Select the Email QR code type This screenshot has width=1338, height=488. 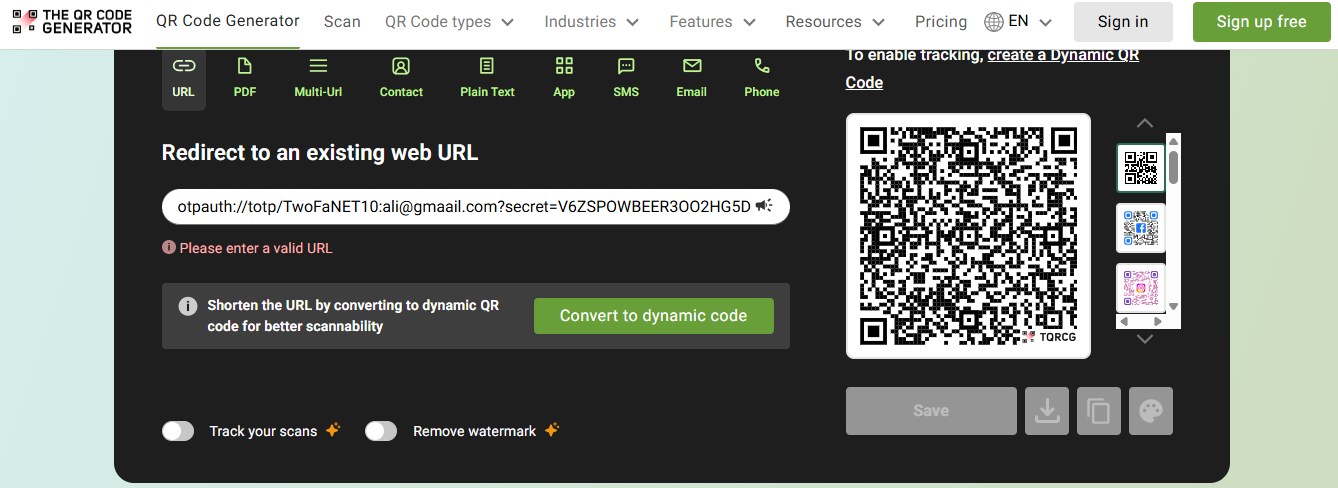[691, 78]
